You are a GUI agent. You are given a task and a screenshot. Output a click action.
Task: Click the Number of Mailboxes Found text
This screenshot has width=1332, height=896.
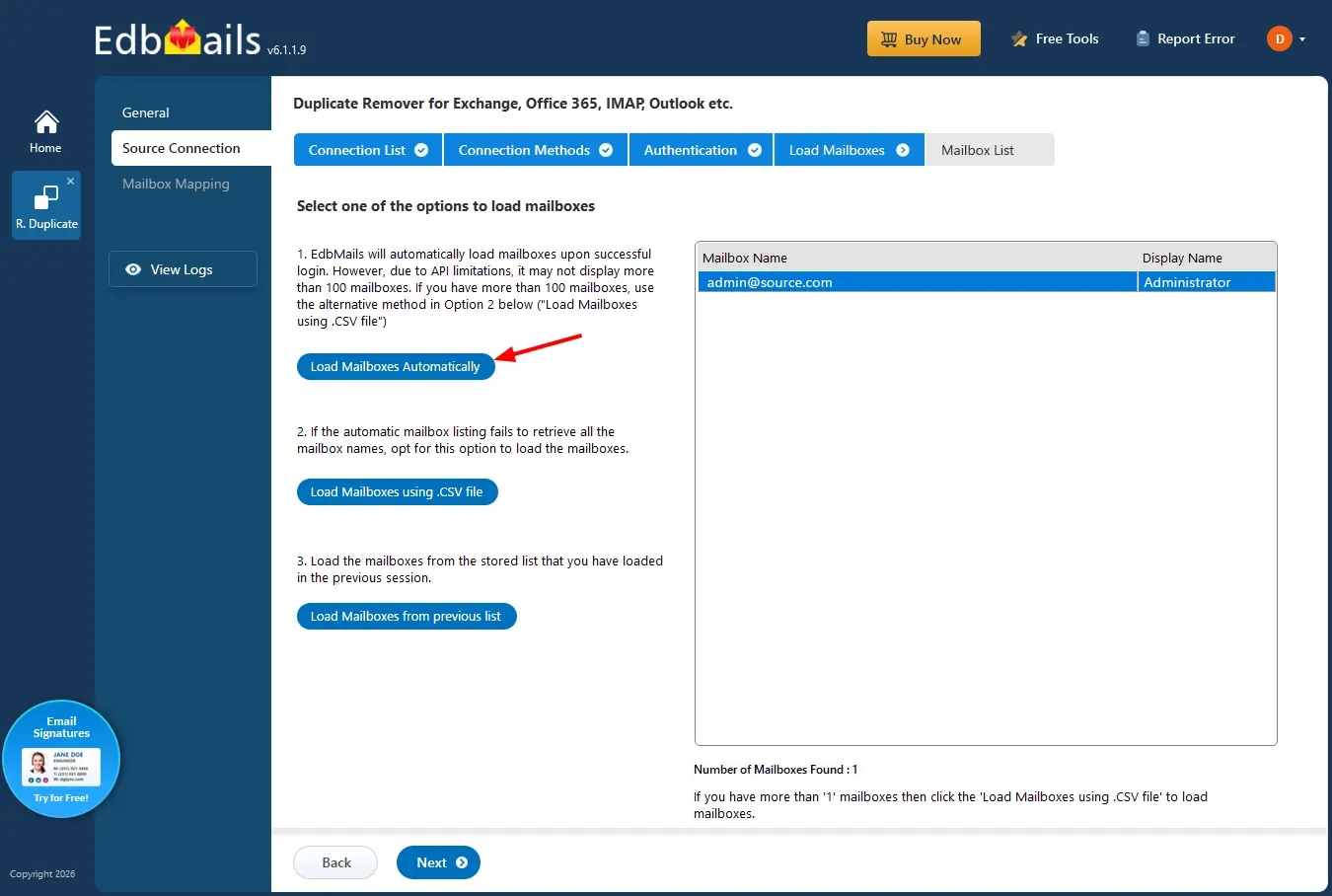776,770
